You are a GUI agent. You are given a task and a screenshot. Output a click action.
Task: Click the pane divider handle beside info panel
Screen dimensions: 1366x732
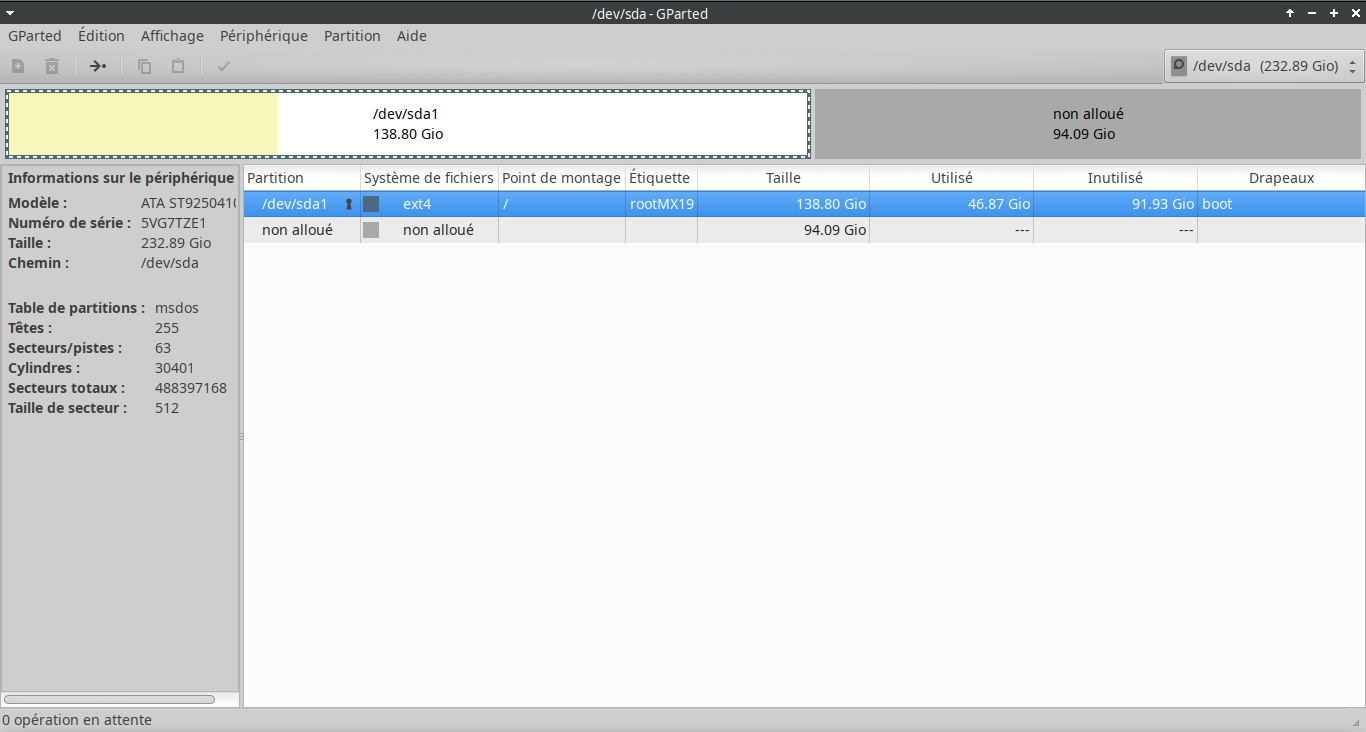pos(241,437)
